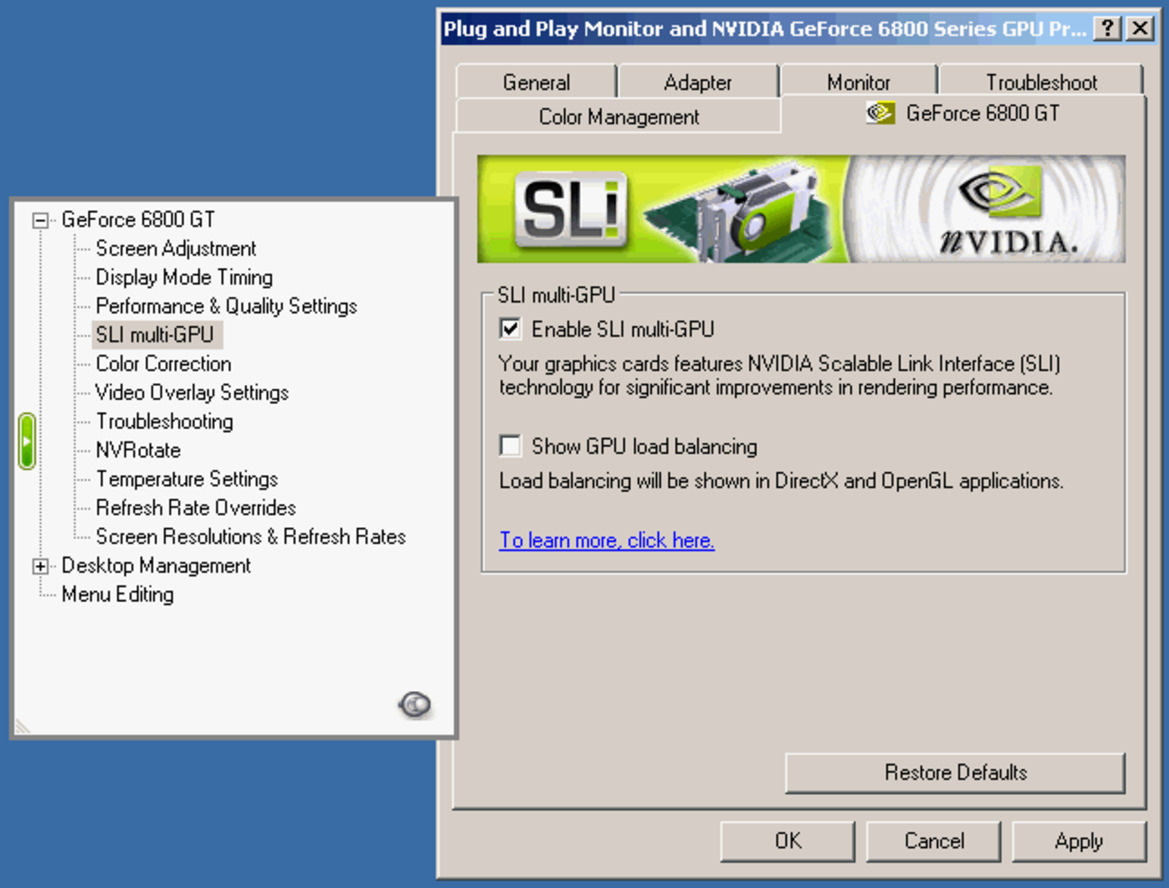This screenshot has height=888, width=1169.
Task: Expand the Desktop Management tree node
Action: (x=40, y=566)
